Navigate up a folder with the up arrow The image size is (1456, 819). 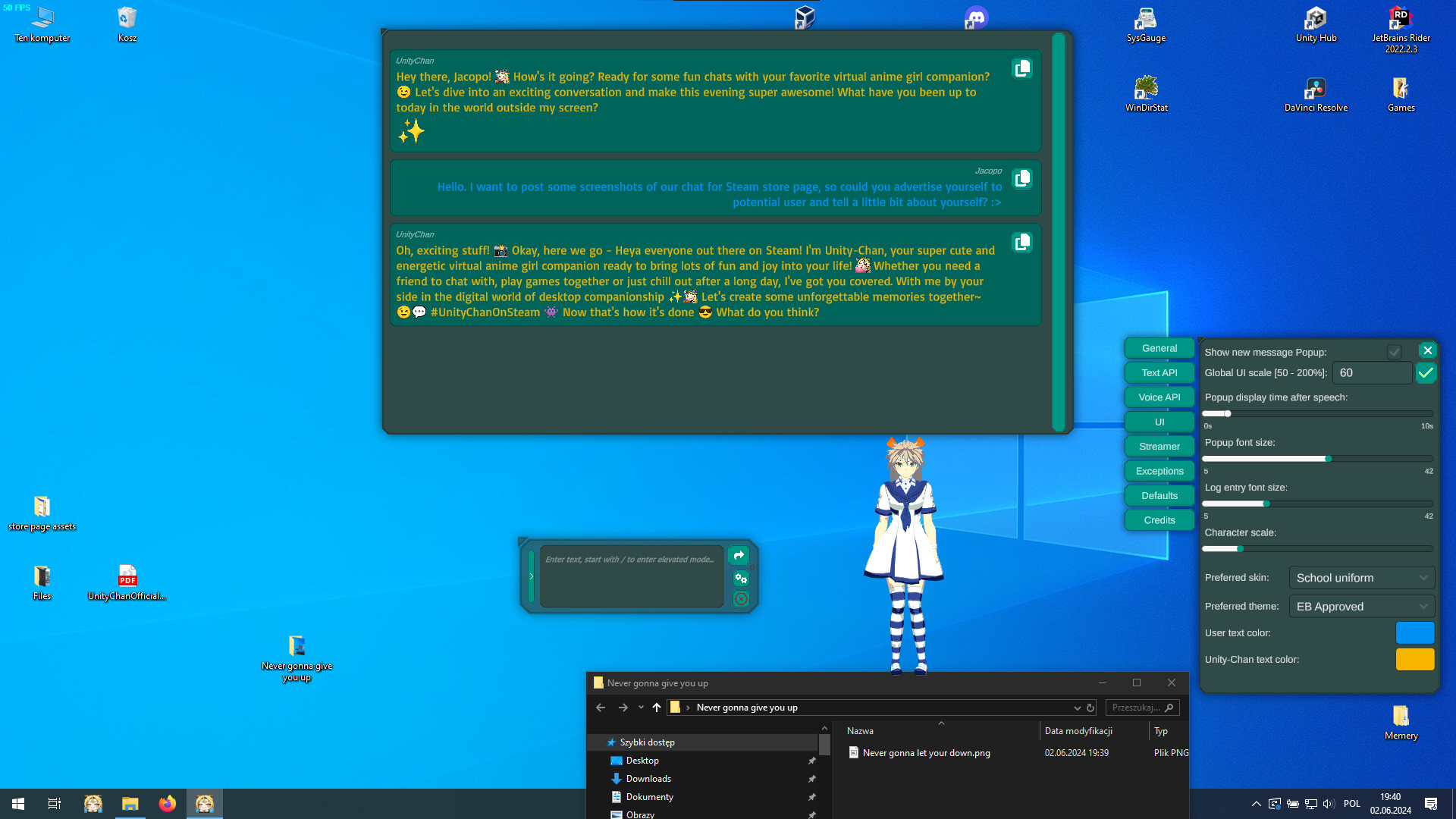click(656, 707)
